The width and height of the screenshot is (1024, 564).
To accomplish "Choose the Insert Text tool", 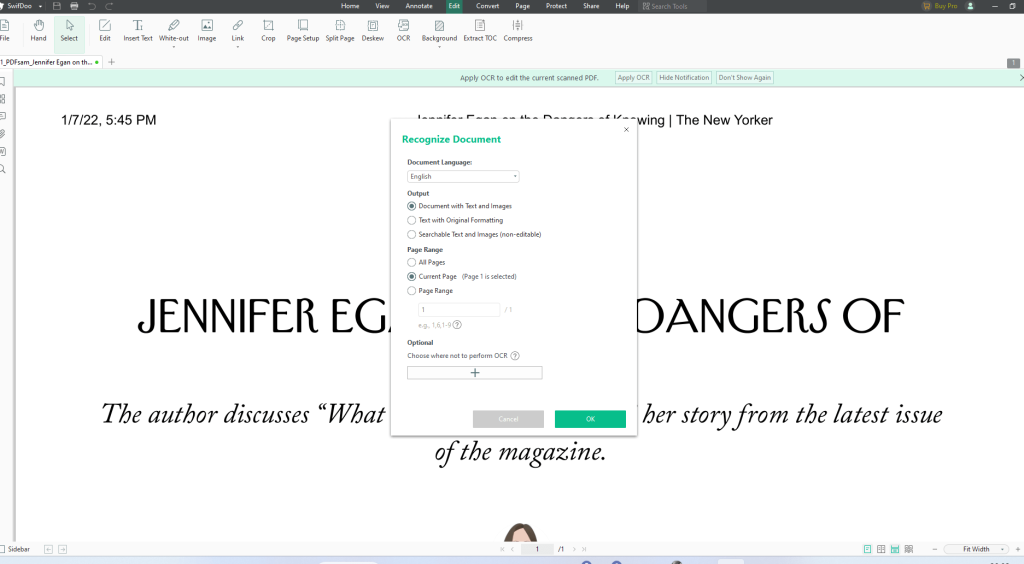I will click(138, 31).
